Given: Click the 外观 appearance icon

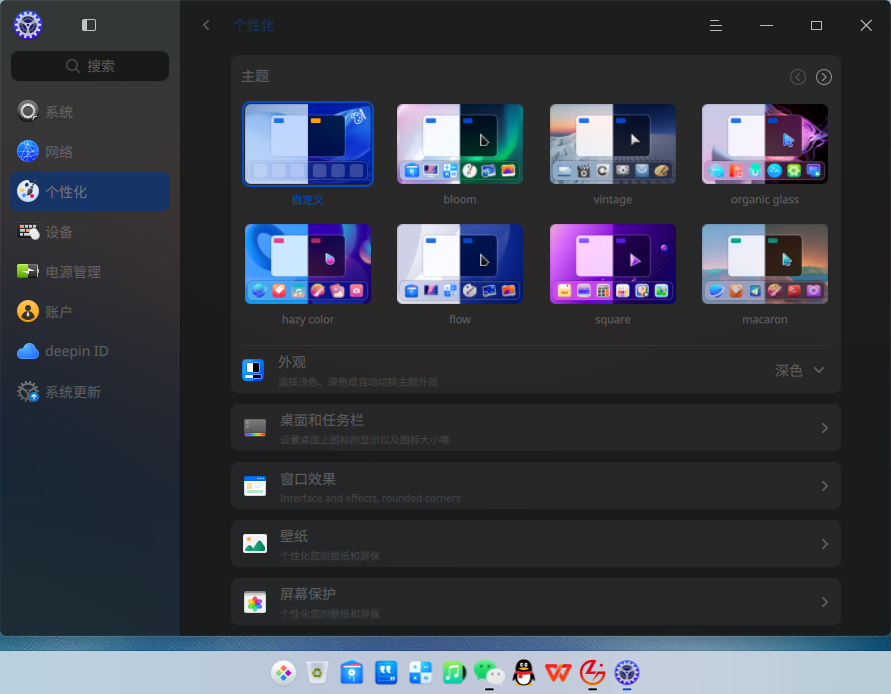Looking at the screenshot, I should coord(253,370).
